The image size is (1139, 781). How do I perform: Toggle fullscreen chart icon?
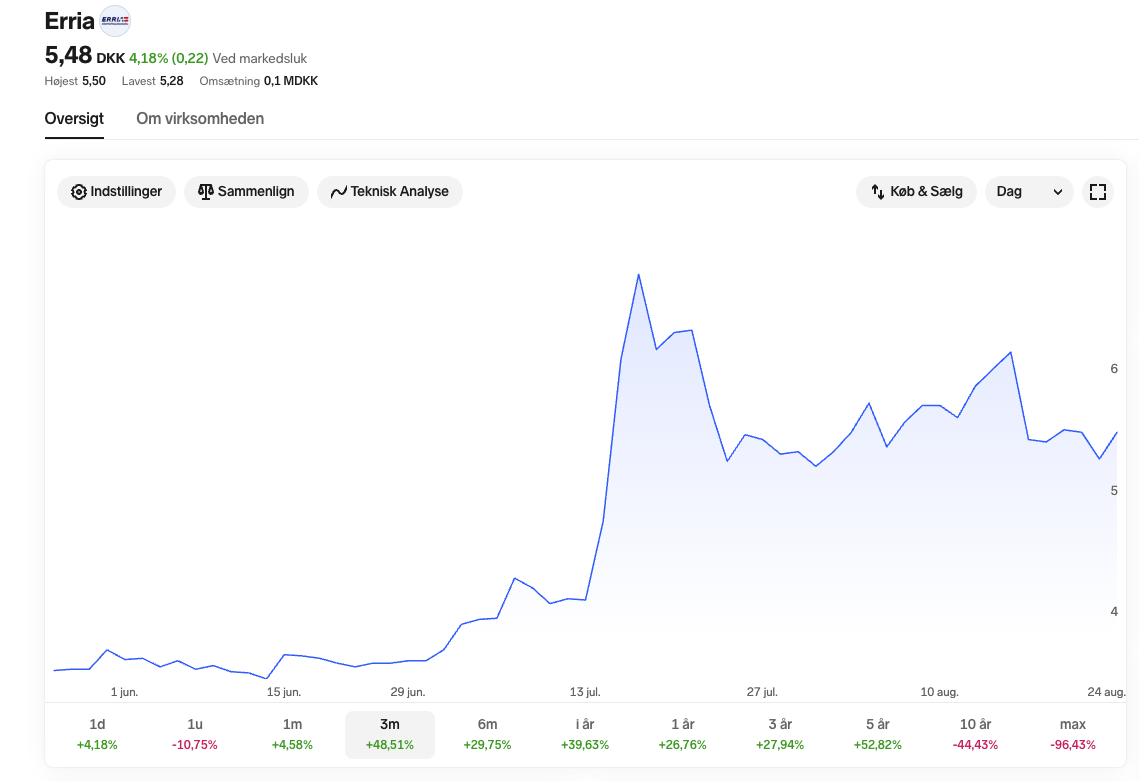pyautogui.click(x=1098, y=192)
